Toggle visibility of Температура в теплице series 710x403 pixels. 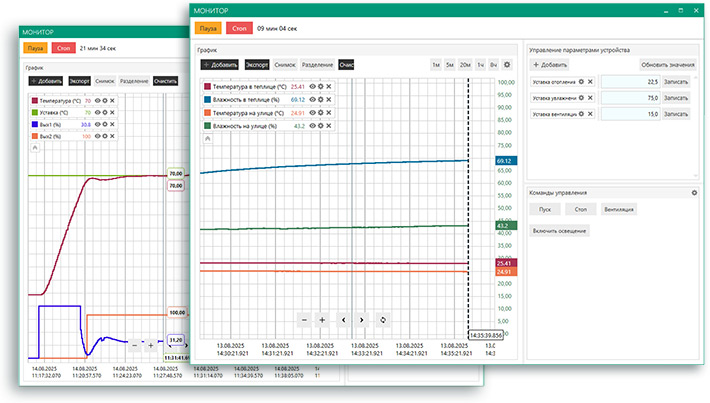(312, 86)
